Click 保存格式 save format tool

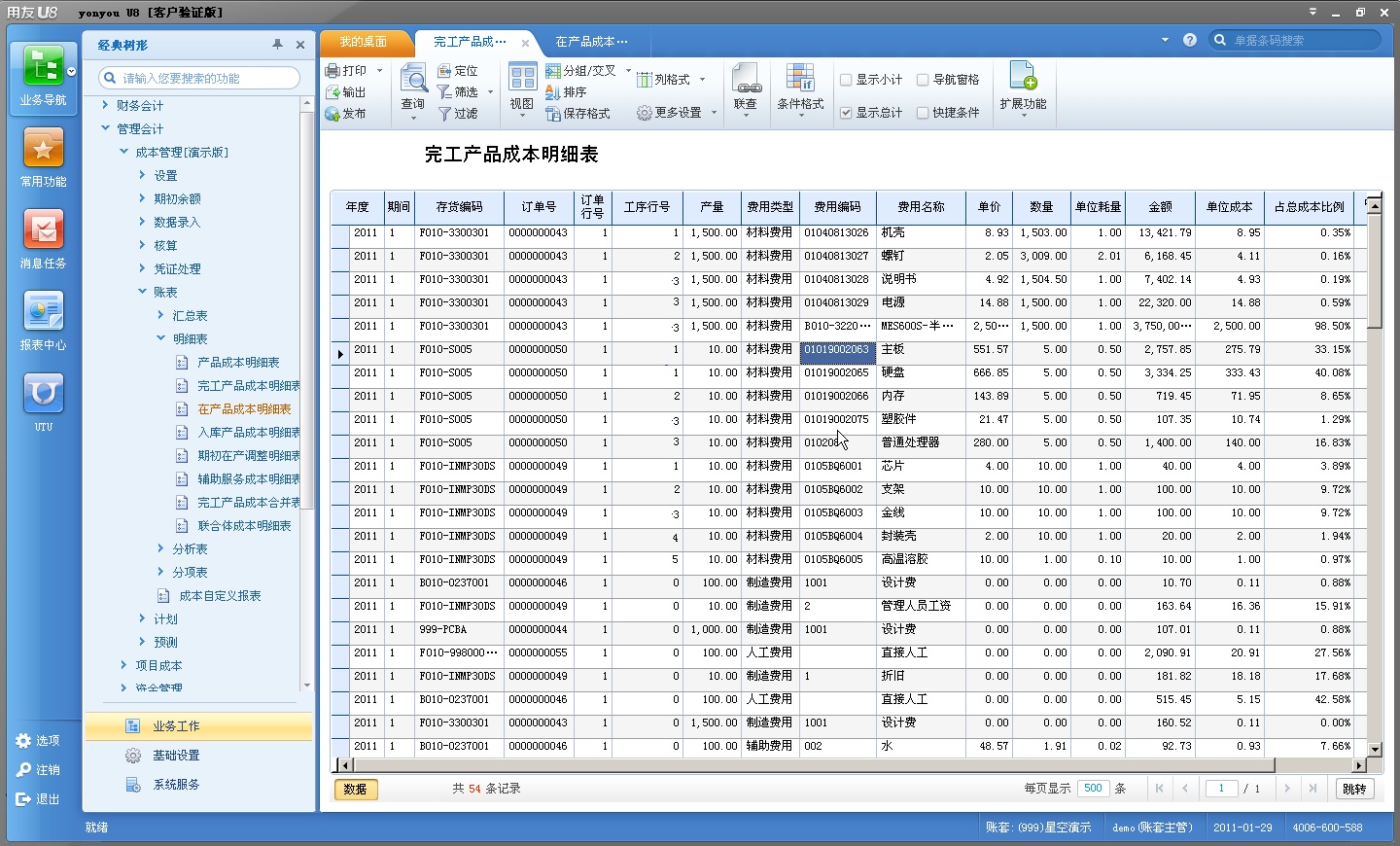click(x=578, y=114)
